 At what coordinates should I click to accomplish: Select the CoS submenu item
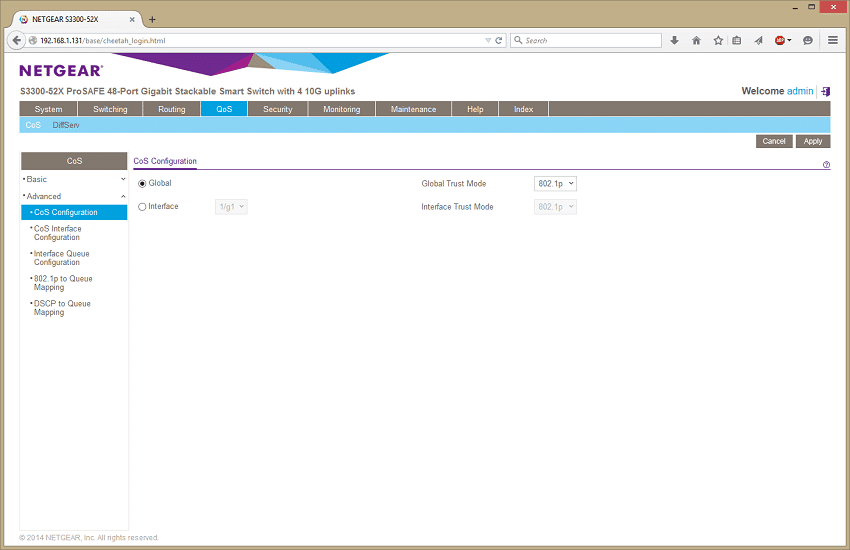33,125
